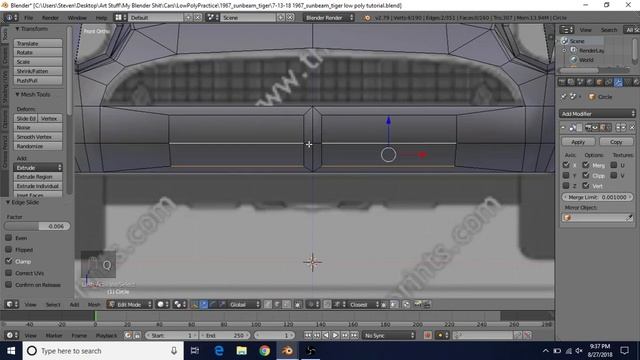Image resolution: width=640 pixels, height=360 pixels.
Task: Open the Render menu
Action: (50, 18)
